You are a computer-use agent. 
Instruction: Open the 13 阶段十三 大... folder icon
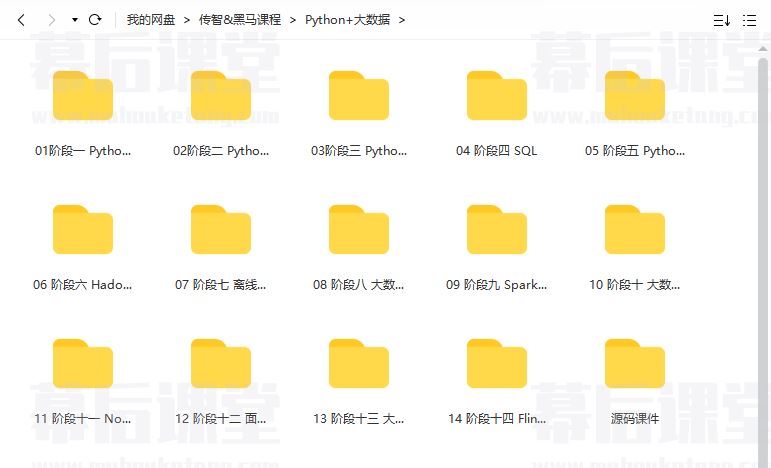359,363
